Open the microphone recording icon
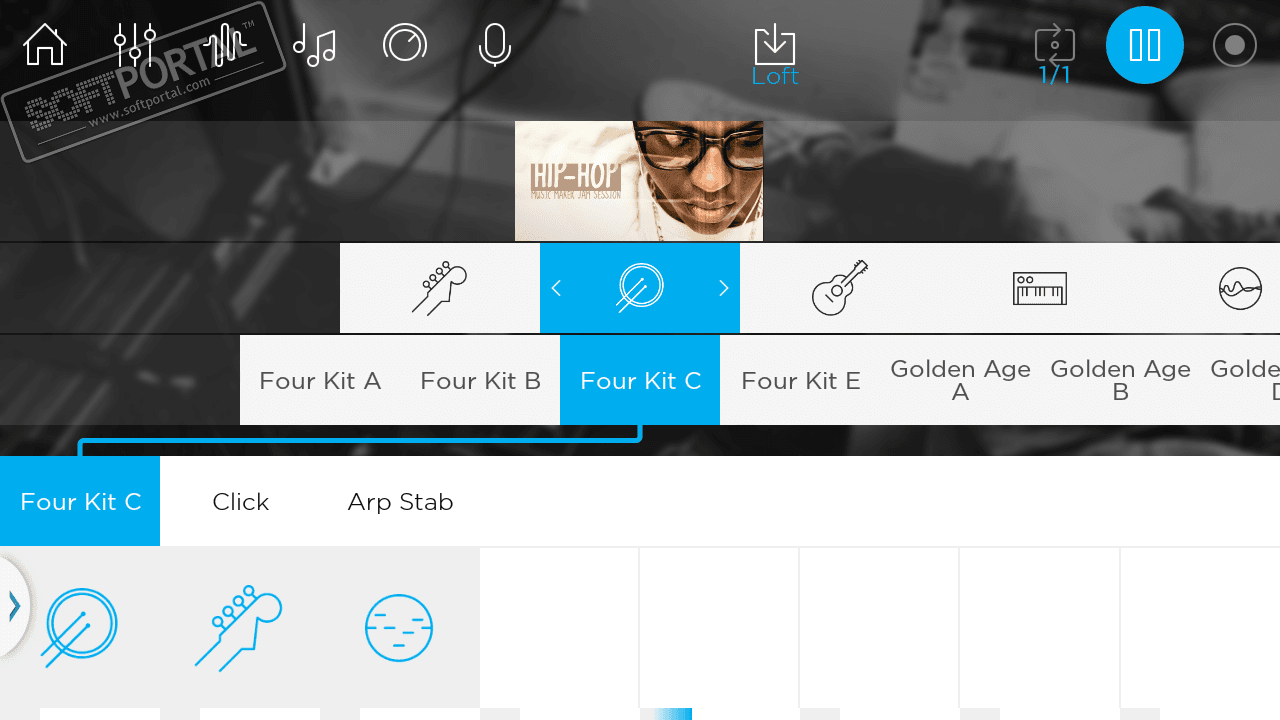1280x720 pixels. pyautogui.click(x=495, y=45)
